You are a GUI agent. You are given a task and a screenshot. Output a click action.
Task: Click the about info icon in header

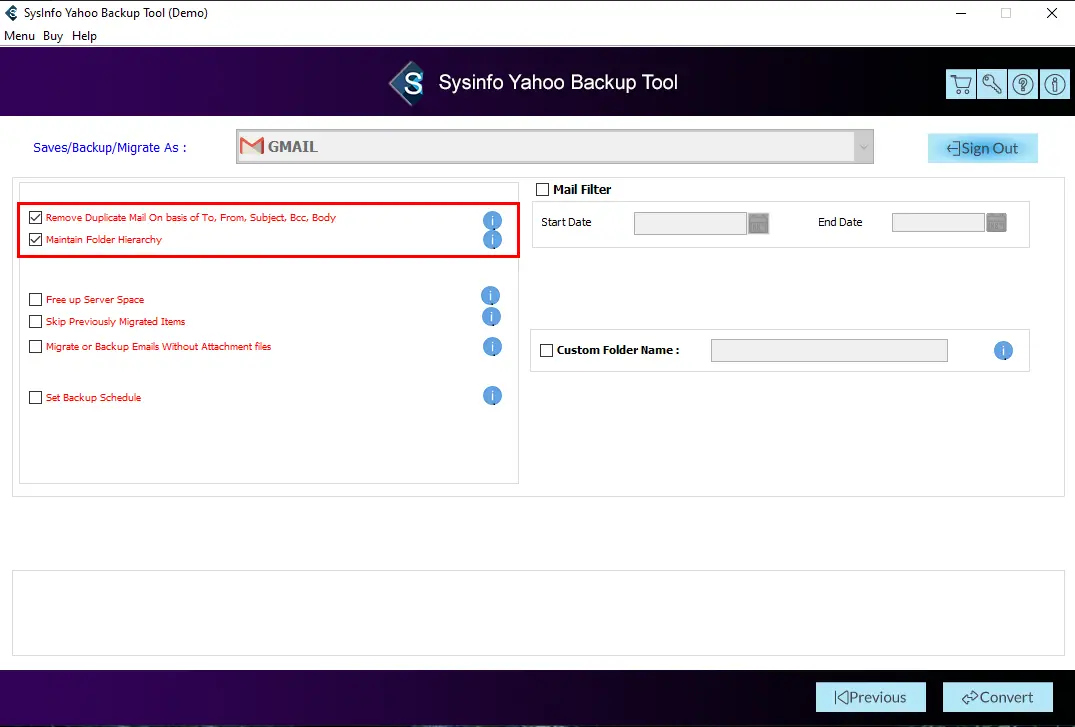click(x=1055, y=85)
